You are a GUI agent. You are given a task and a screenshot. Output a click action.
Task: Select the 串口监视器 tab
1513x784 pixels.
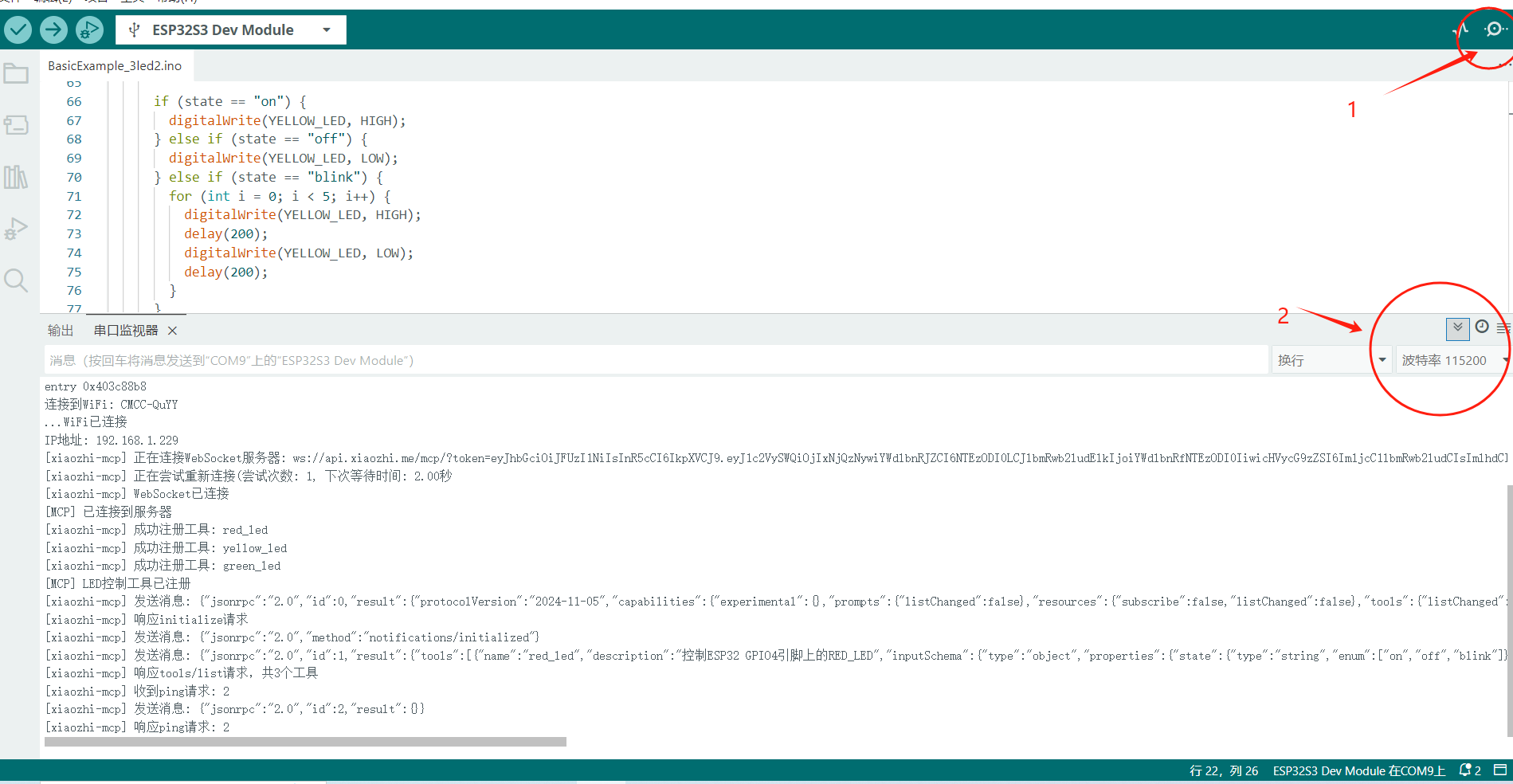tap(126, 331)
